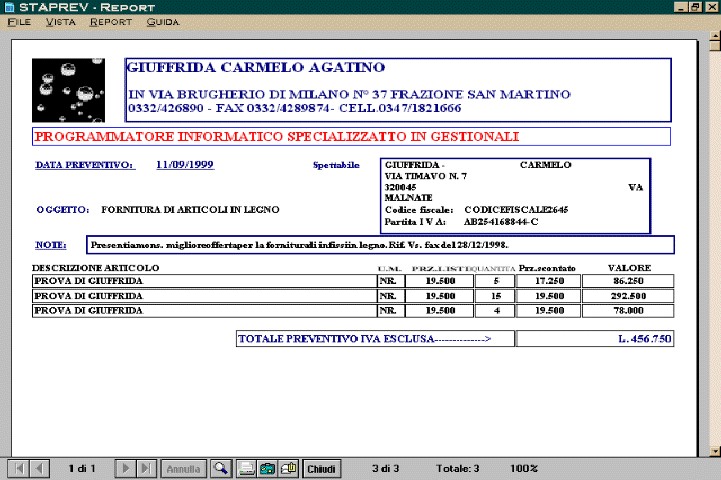The width and height of the screenshot is (721, 480).
Task: Open the Vista menu
Action: (x=60, y=21)
